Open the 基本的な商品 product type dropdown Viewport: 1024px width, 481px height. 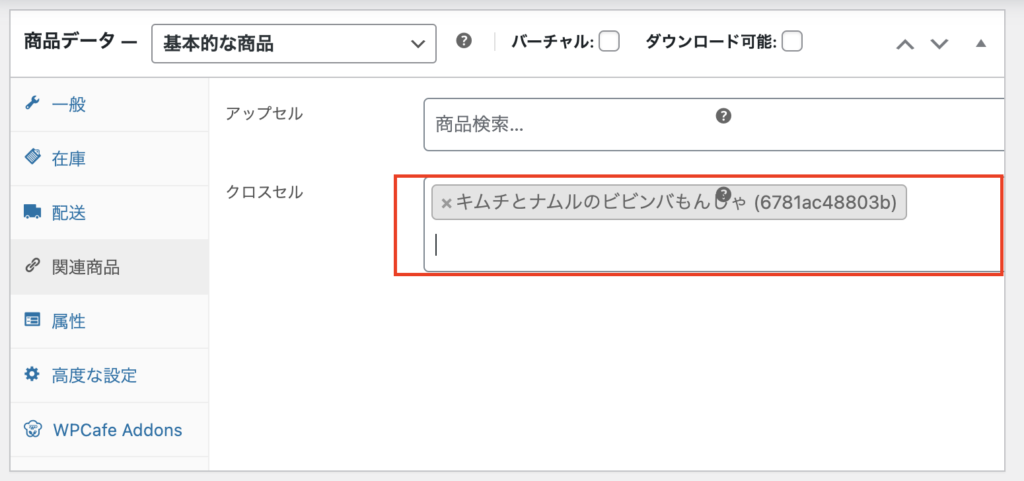coord(293,43)
